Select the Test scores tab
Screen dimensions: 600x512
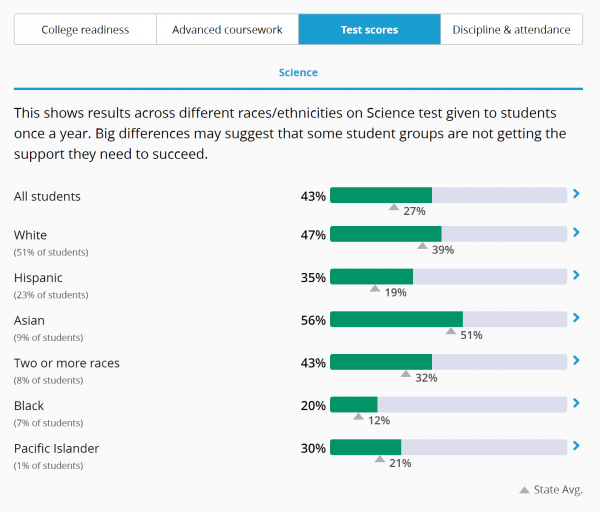[369, 30]
